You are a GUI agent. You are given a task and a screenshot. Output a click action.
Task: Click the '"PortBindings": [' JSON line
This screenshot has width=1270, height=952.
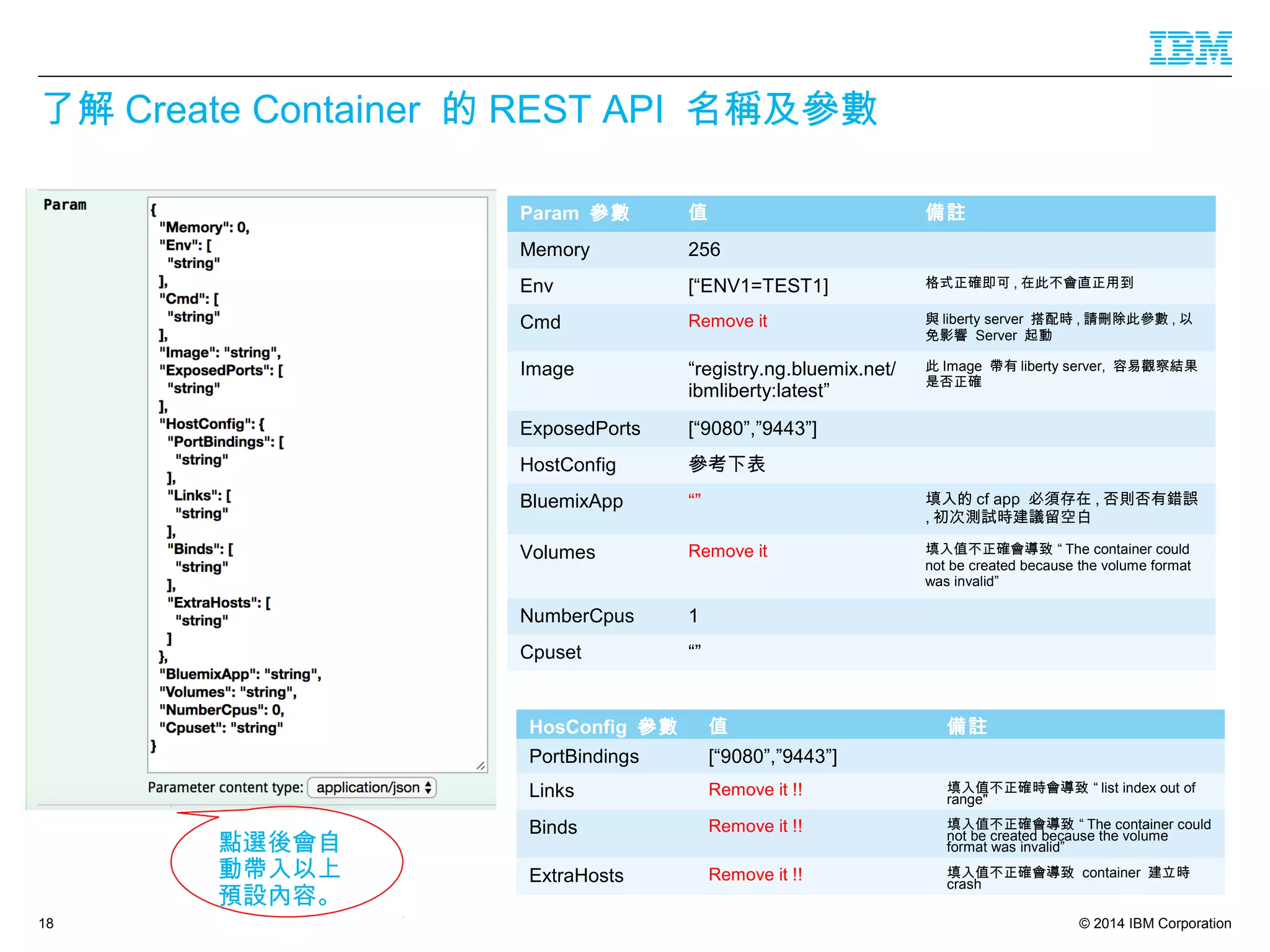tap(226, 442)
